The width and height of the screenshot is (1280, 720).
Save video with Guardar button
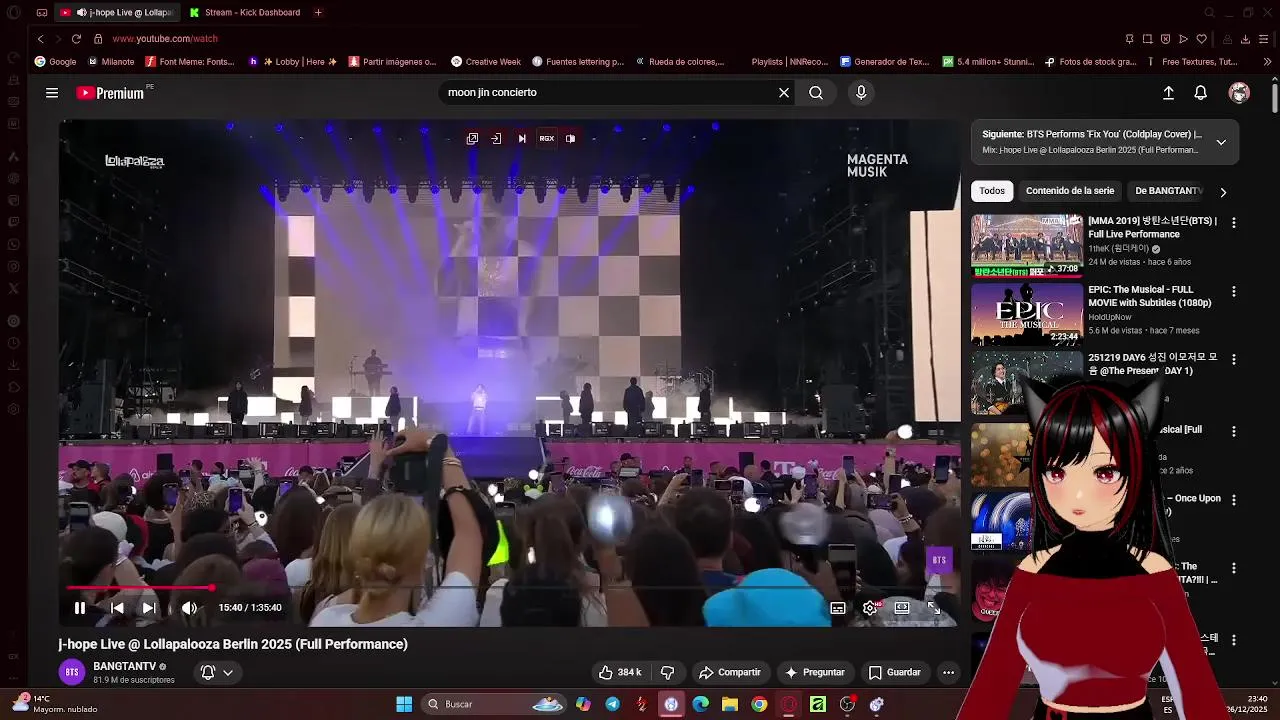(894, 672)
